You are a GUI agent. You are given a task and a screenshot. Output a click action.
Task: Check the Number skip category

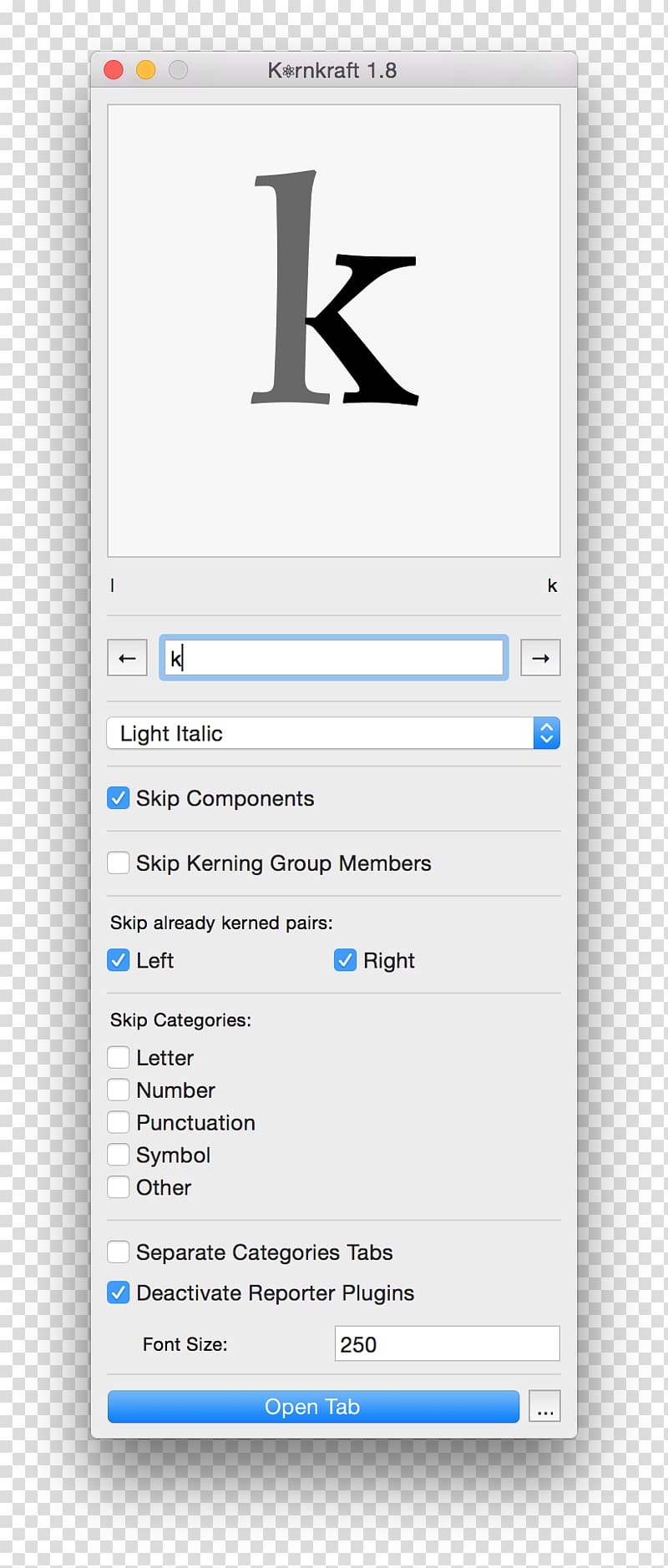click(x=119, y=1090)
